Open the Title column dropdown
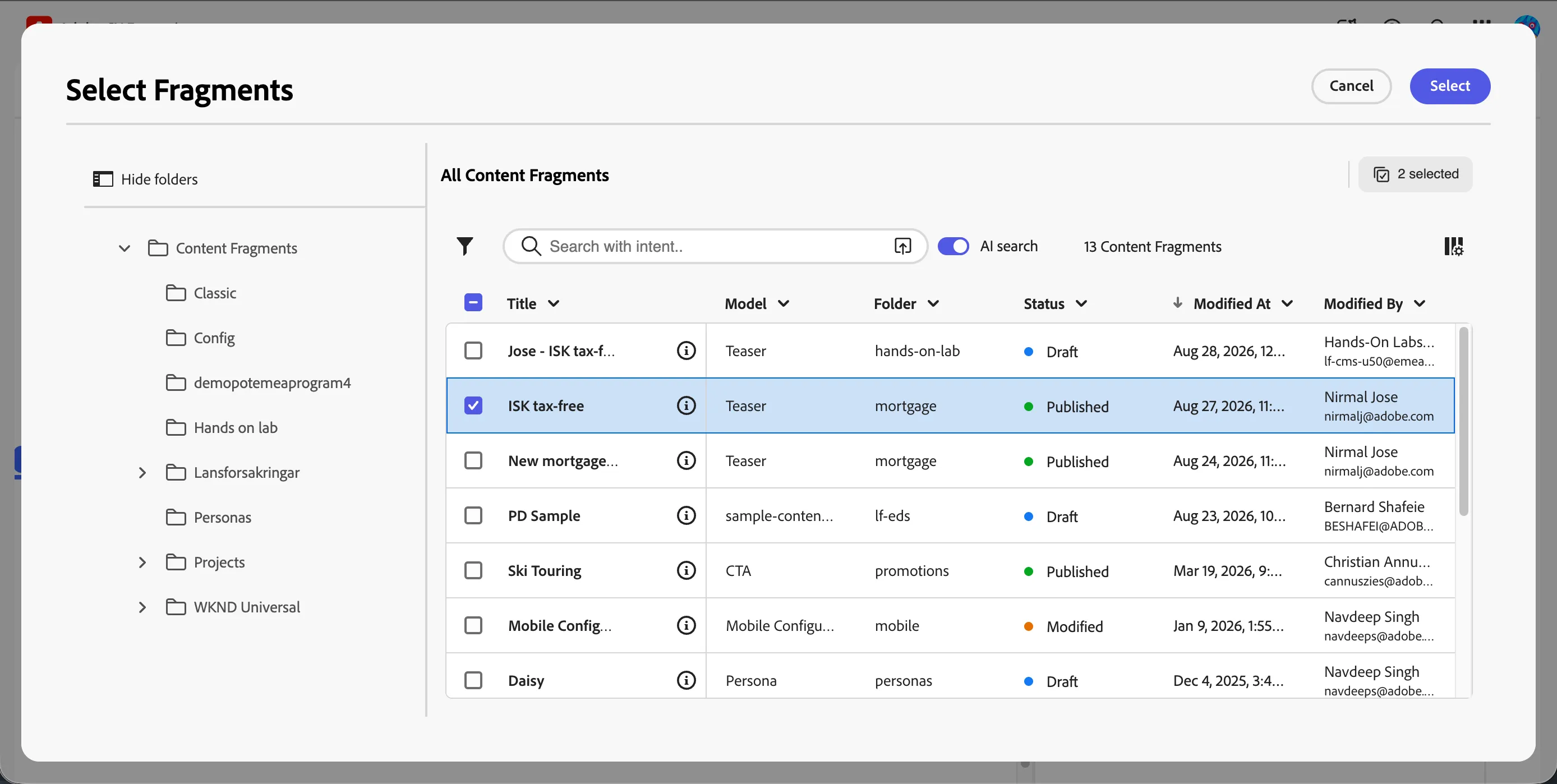Screen dimensions: 1557x784 [x=553, y=303]
